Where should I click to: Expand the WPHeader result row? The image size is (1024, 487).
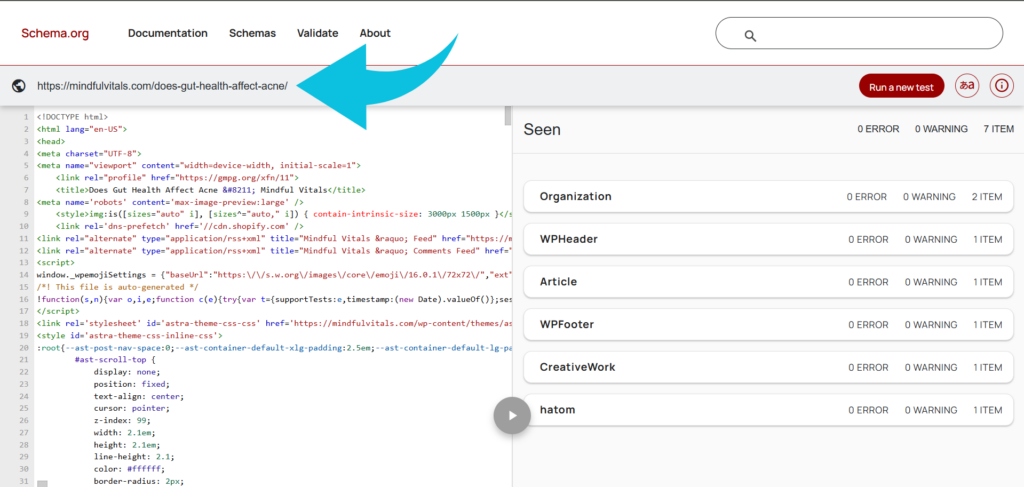coord(769,240)
